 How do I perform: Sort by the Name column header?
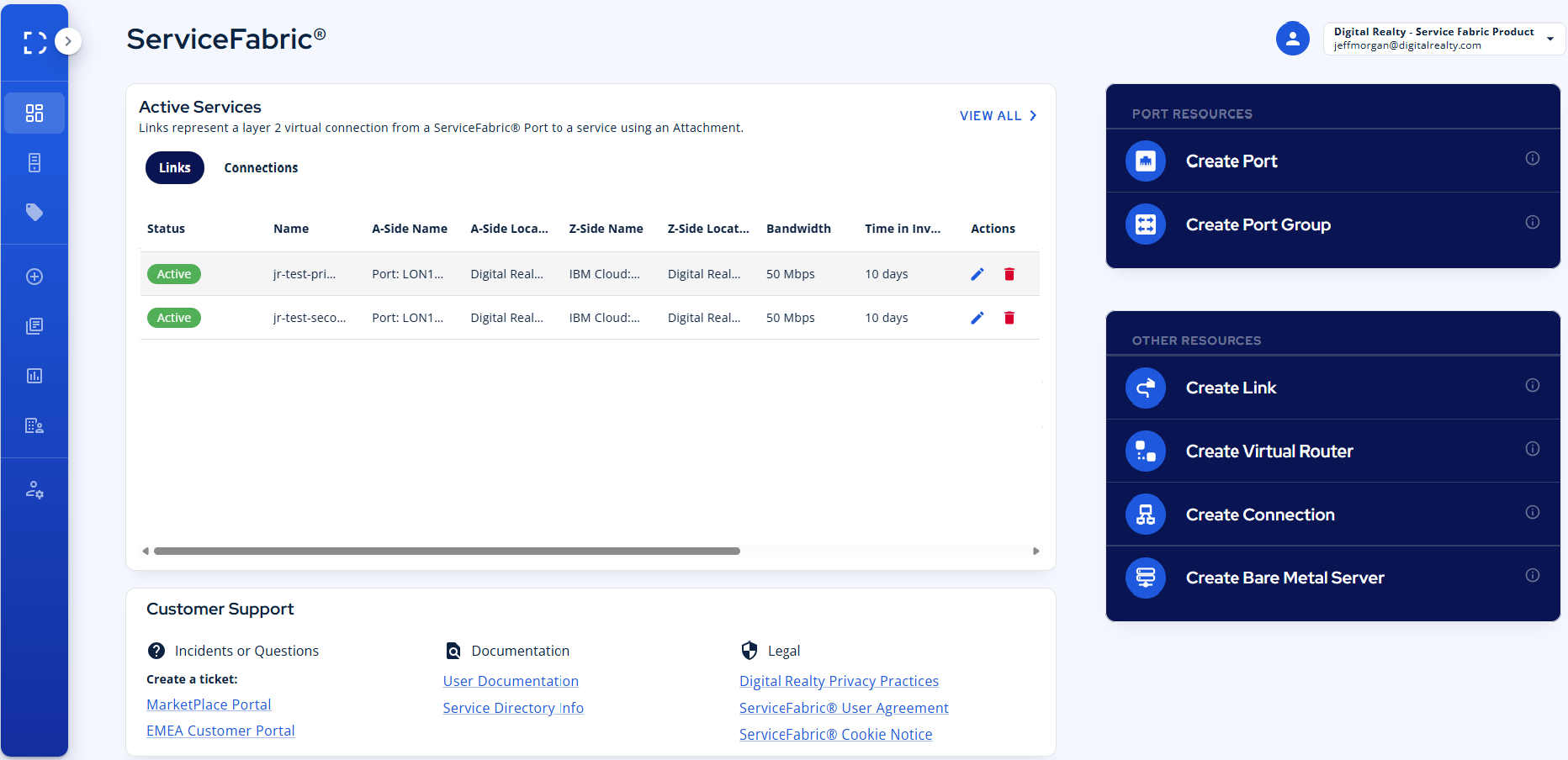coord(291,229)
